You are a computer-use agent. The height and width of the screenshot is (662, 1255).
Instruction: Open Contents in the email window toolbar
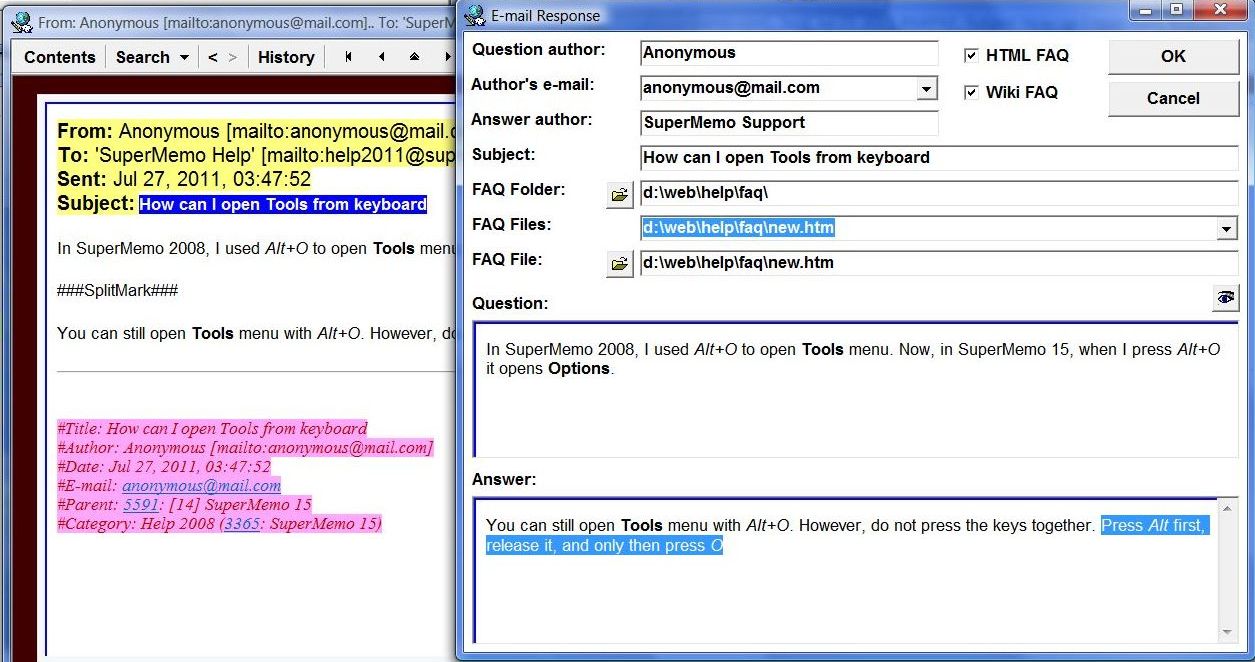point(60,57)
